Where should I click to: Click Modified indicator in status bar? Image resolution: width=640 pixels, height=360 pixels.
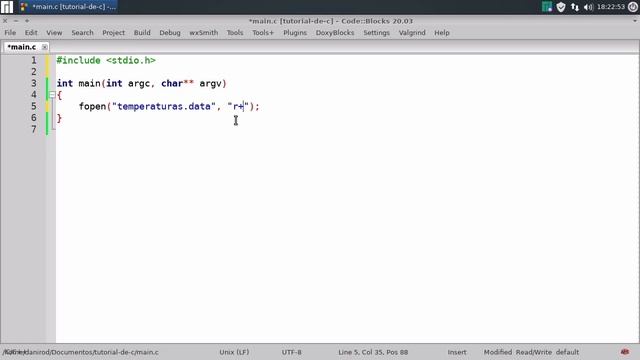click(498, 352)
